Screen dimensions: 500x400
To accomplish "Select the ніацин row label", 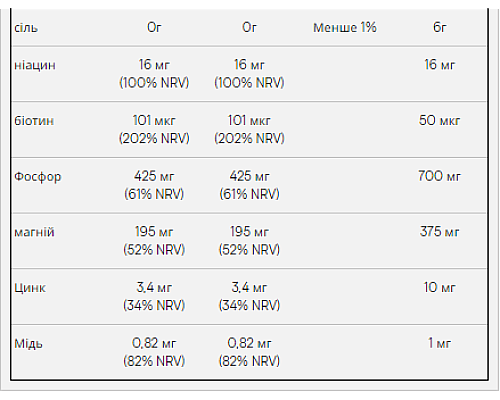I will (x=35, y=65).
